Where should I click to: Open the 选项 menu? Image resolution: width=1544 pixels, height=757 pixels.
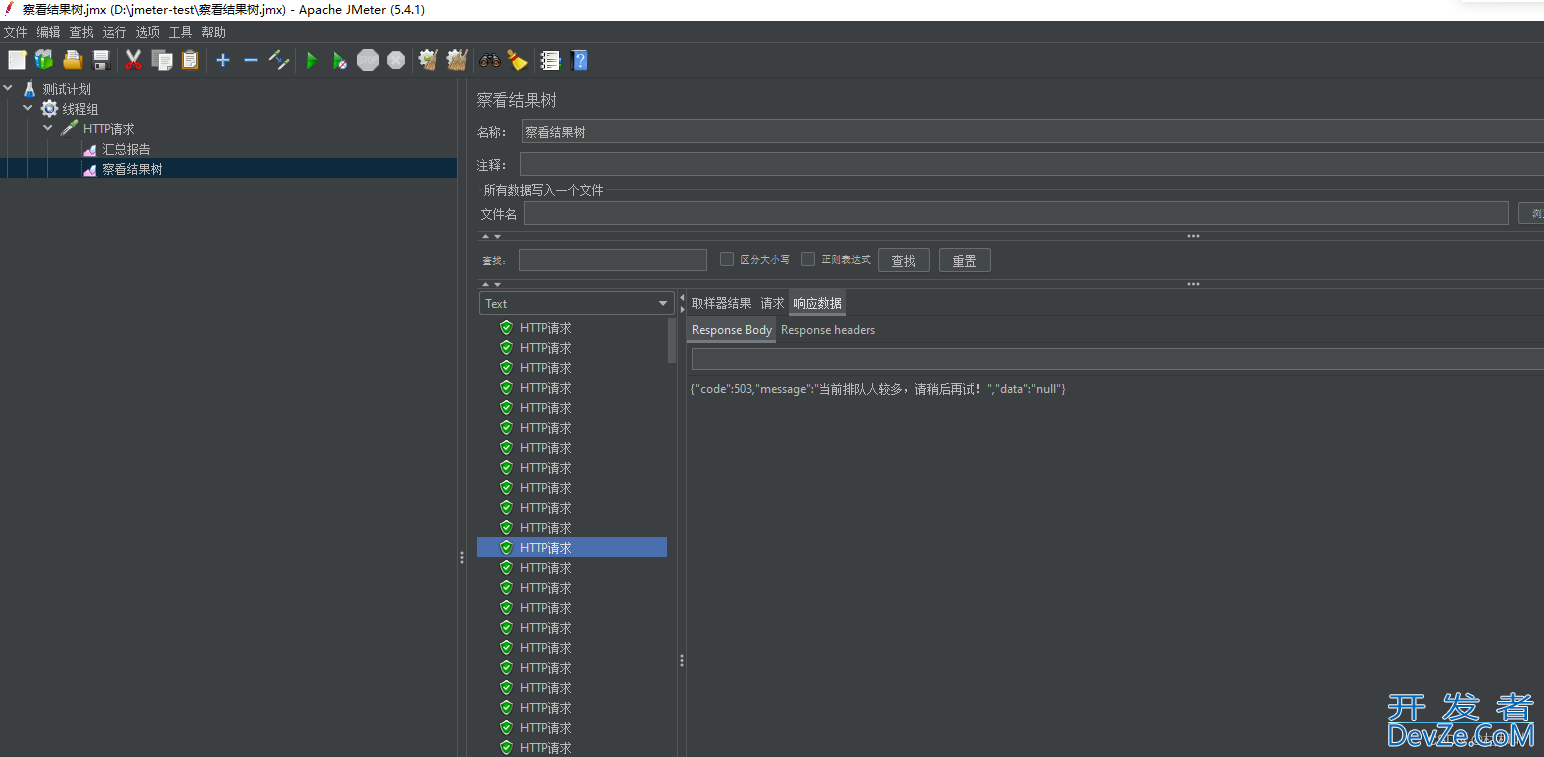147,32
